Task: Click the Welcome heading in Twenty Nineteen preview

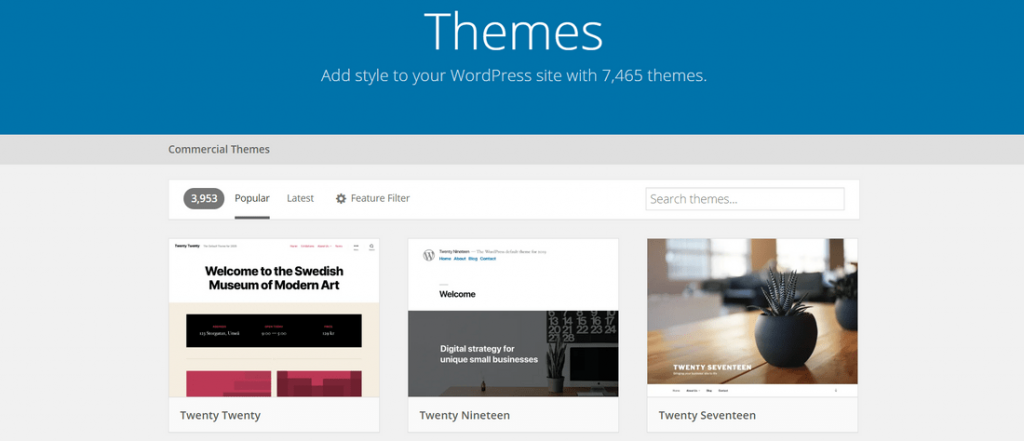Action: (457, 294)
